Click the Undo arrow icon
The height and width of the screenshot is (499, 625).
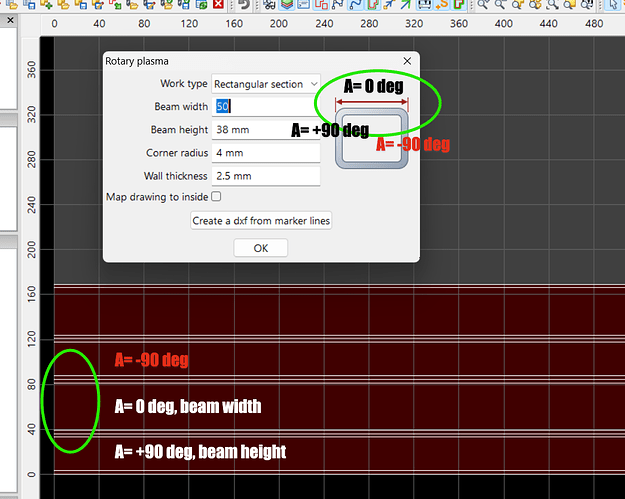[x=242, y=5]
